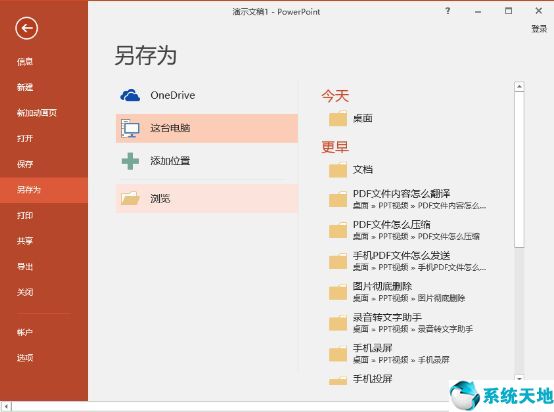Select 新建 in the sidebar
This screenshot has width=554, height=412.
click(25, 87)
